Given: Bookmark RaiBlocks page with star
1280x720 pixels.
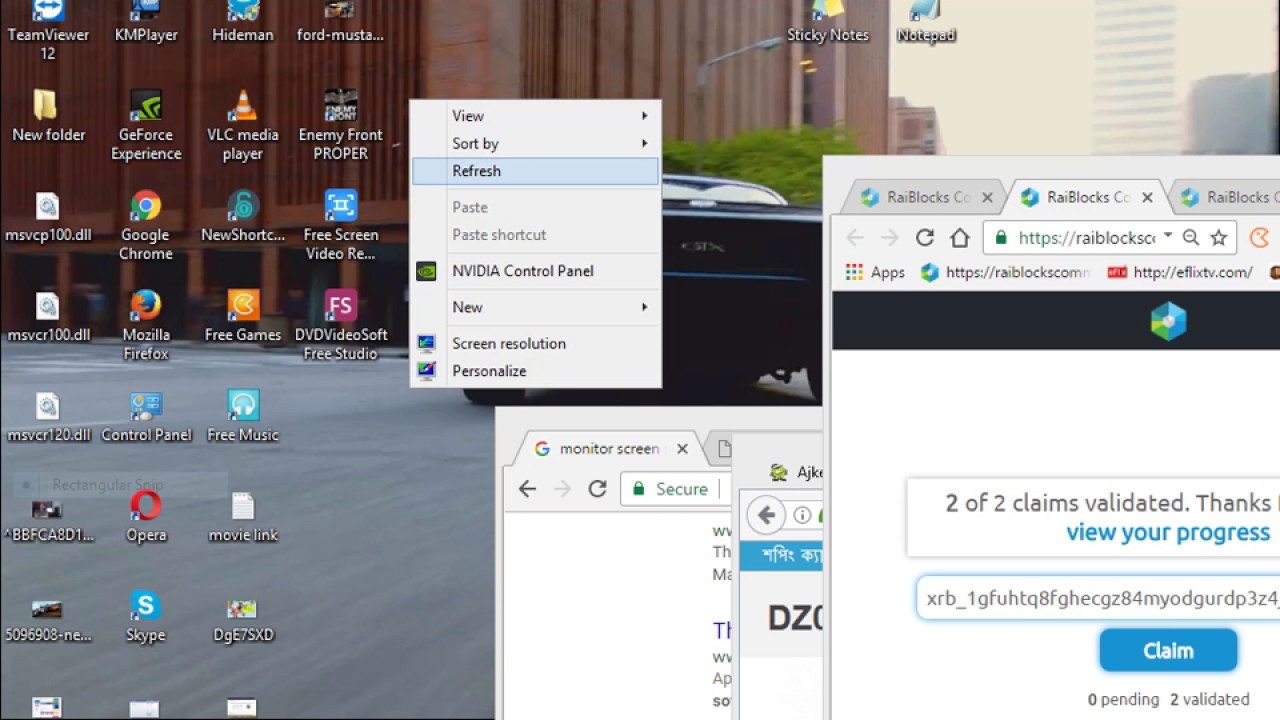Looking at the screenshot, I should 1218,237.
